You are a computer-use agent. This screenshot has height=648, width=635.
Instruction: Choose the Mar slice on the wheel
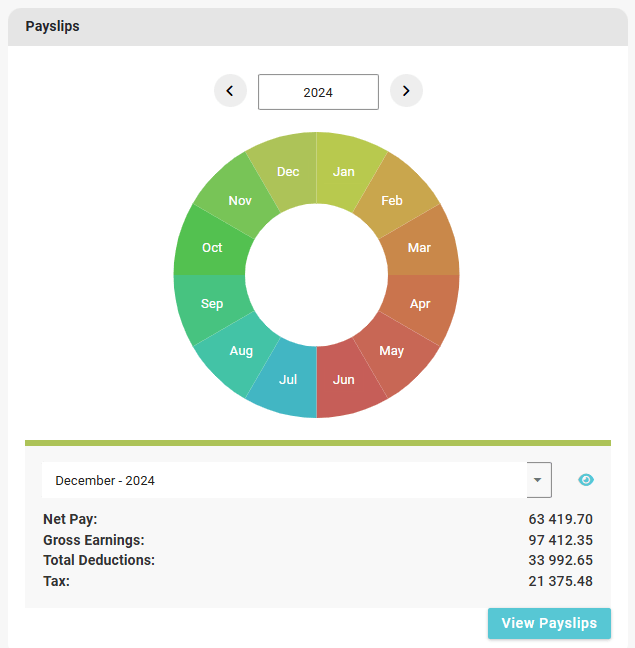tap(420, 247)
